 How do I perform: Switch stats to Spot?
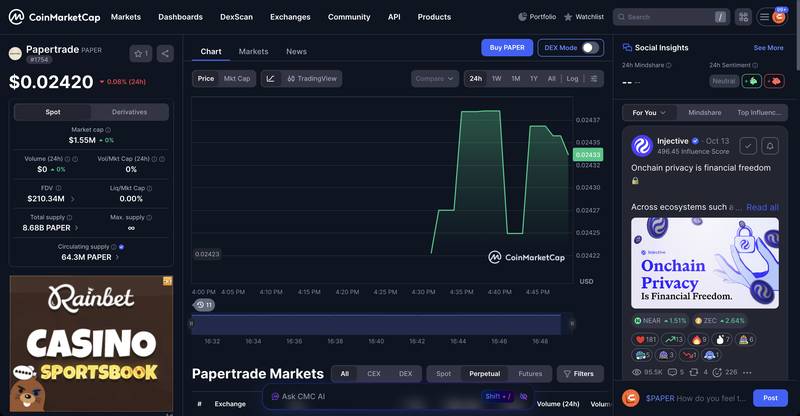click(x=53, y=112)
